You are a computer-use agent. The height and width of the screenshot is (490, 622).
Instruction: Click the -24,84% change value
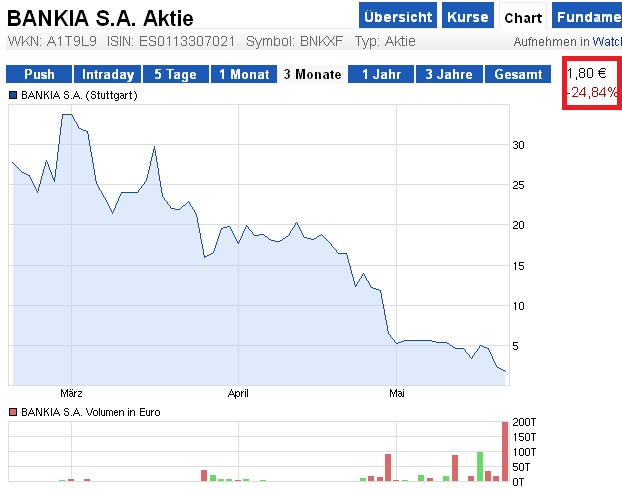pyautogui.click(x=592, y=93)
